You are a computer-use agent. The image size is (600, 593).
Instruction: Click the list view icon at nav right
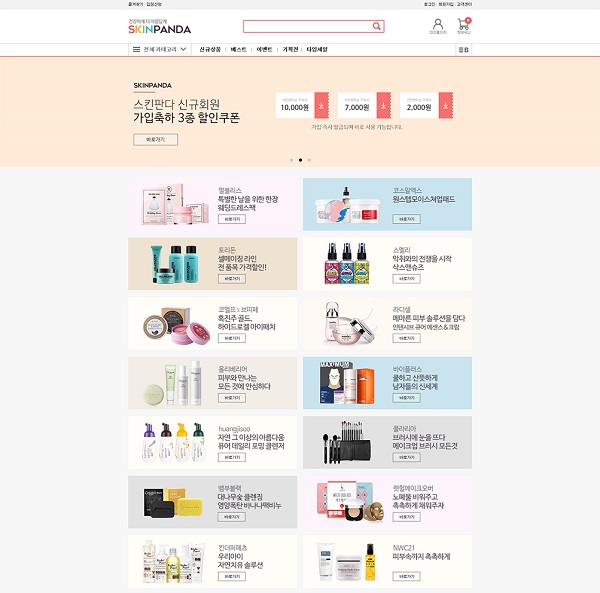(463, 49)
